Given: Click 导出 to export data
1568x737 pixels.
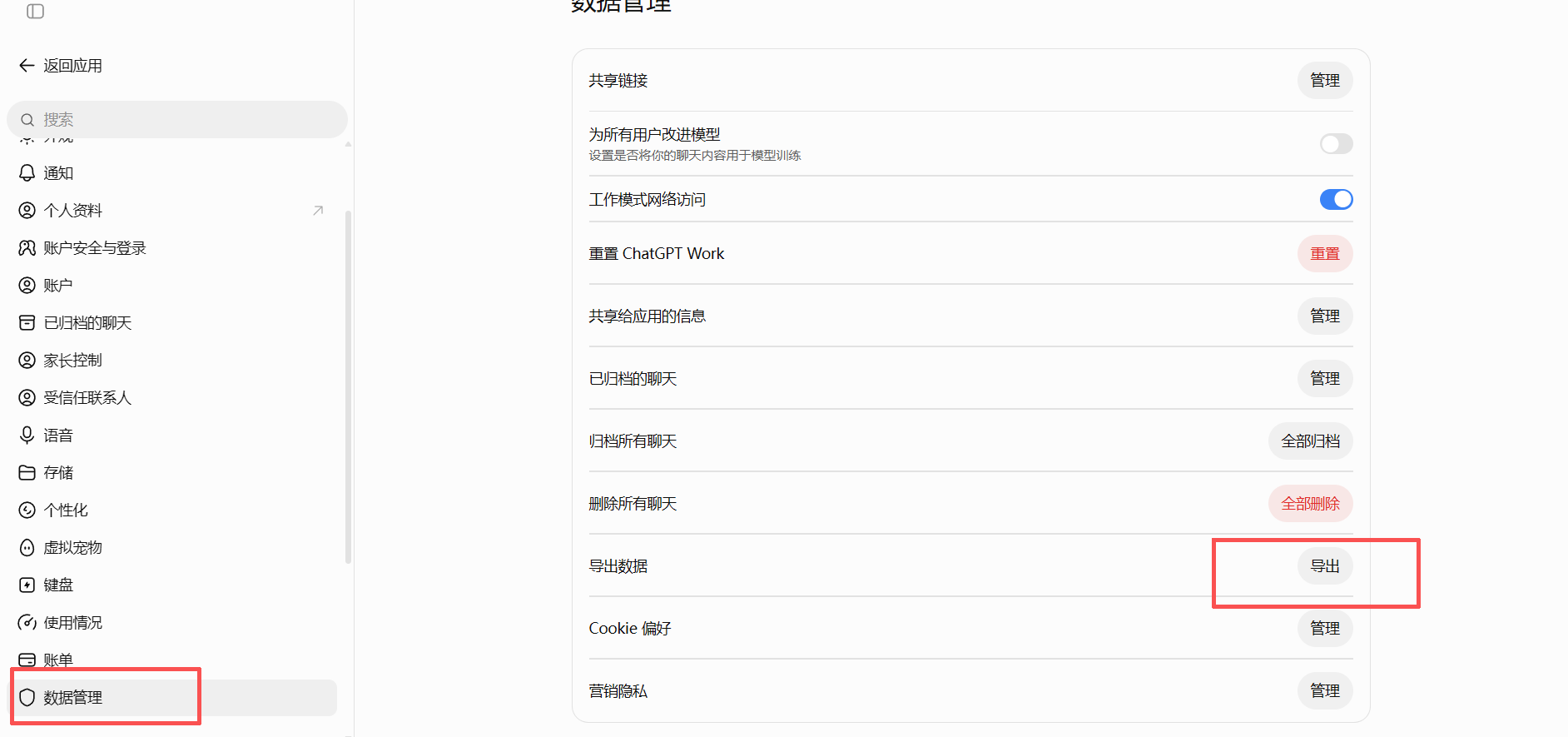Looking at the screenshot, I should click(1325, 566).
